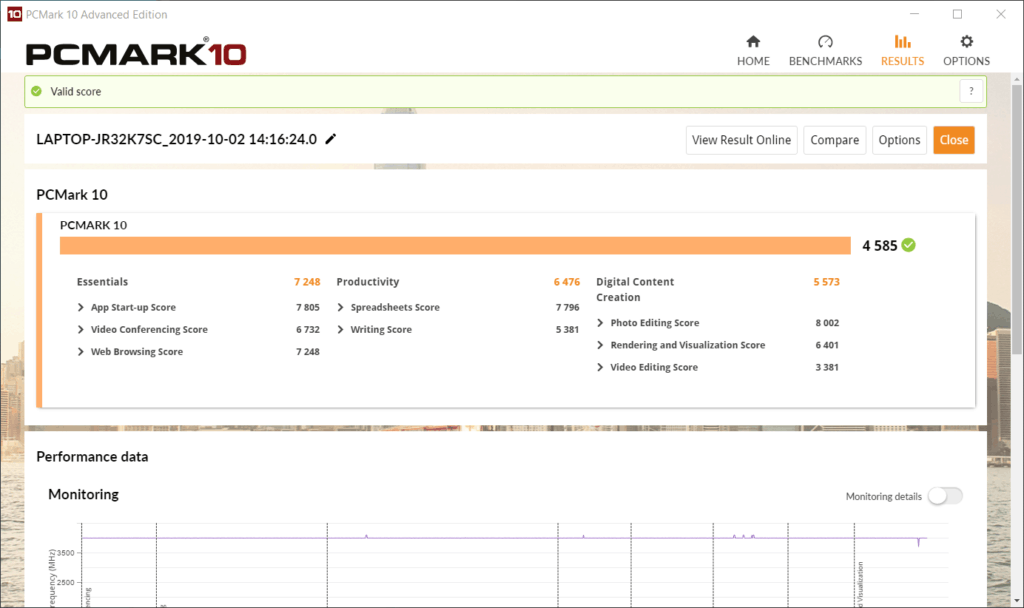This screenshot has height=608, width=1024.
Task: Click the Home house icon
Action: pos(753,42)
